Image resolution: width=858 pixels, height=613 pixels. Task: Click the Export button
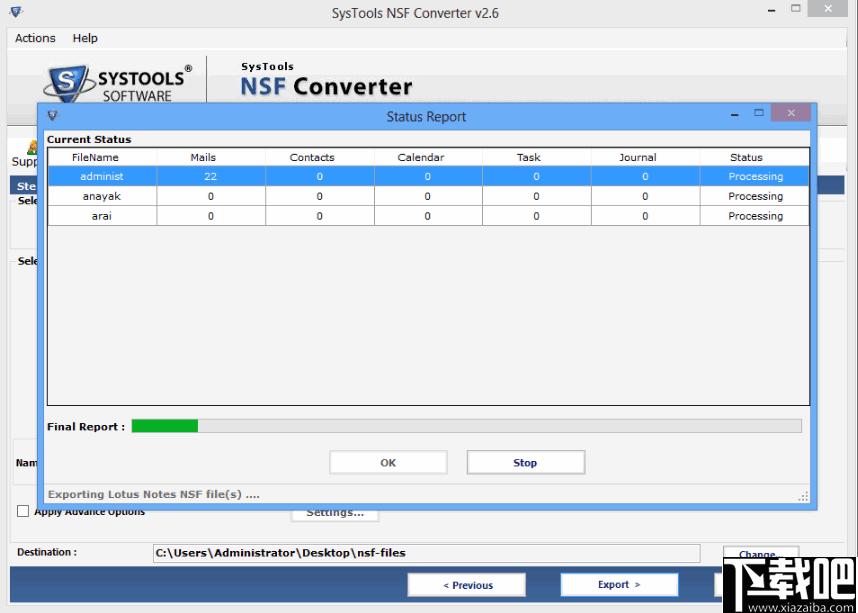(619, 585)
